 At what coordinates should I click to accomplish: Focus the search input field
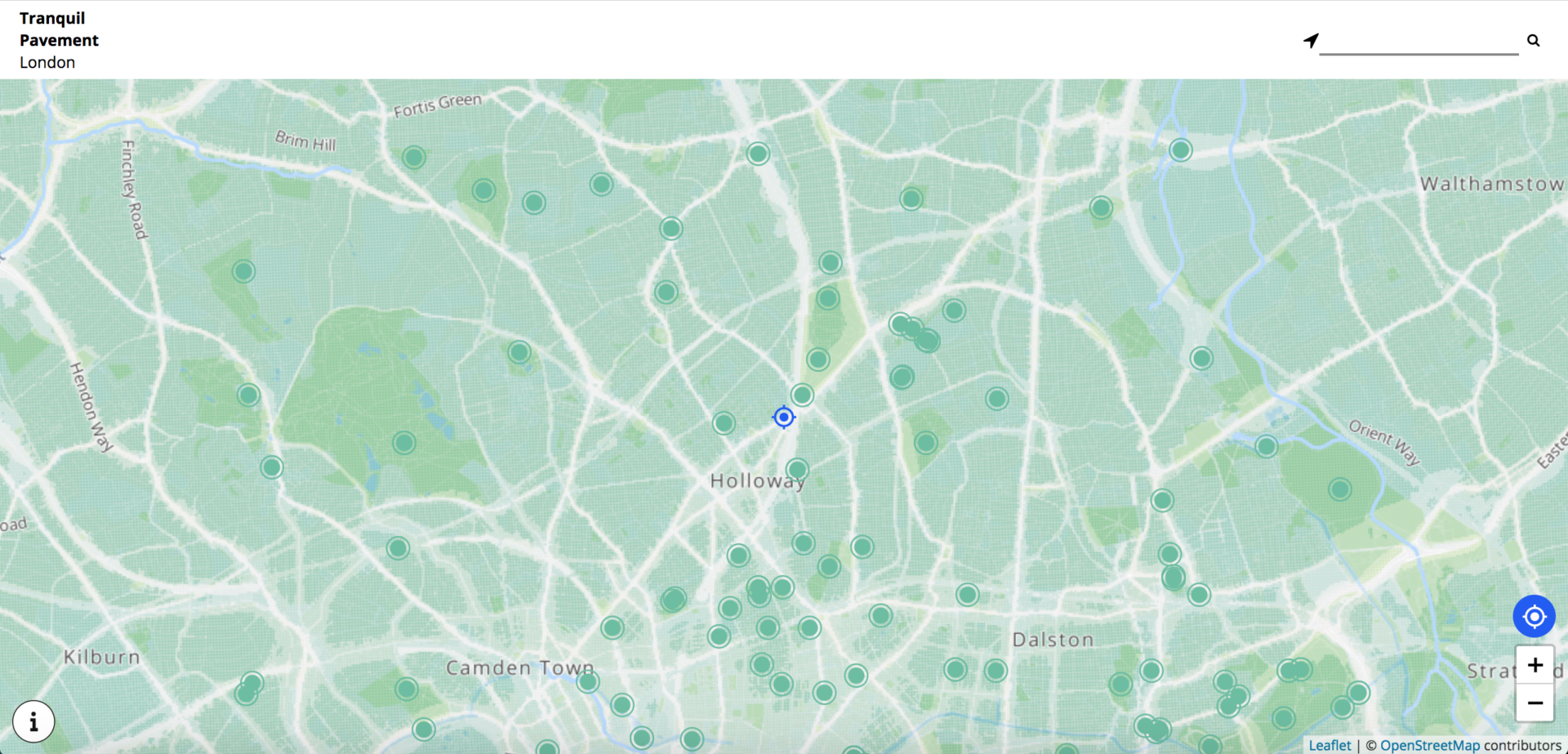(1419, 41)
